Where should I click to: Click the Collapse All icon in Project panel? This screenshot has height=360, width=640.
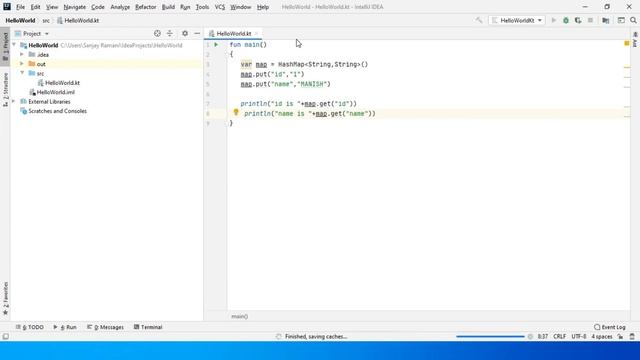pyautogui.click(x=170, y=33)
